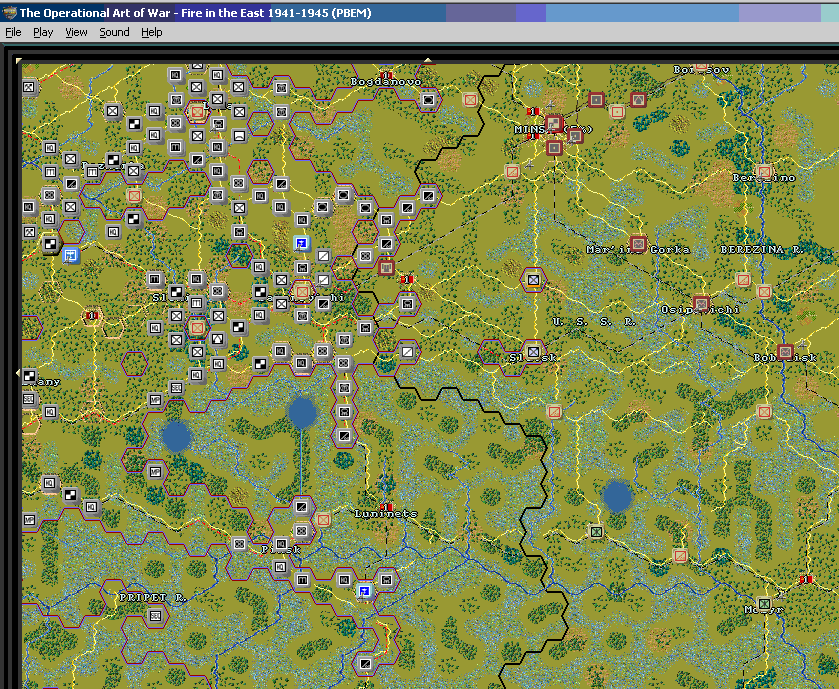Click the "Bogdanovo" town label
Screen dimensions: 839x689
pos(386,82)
